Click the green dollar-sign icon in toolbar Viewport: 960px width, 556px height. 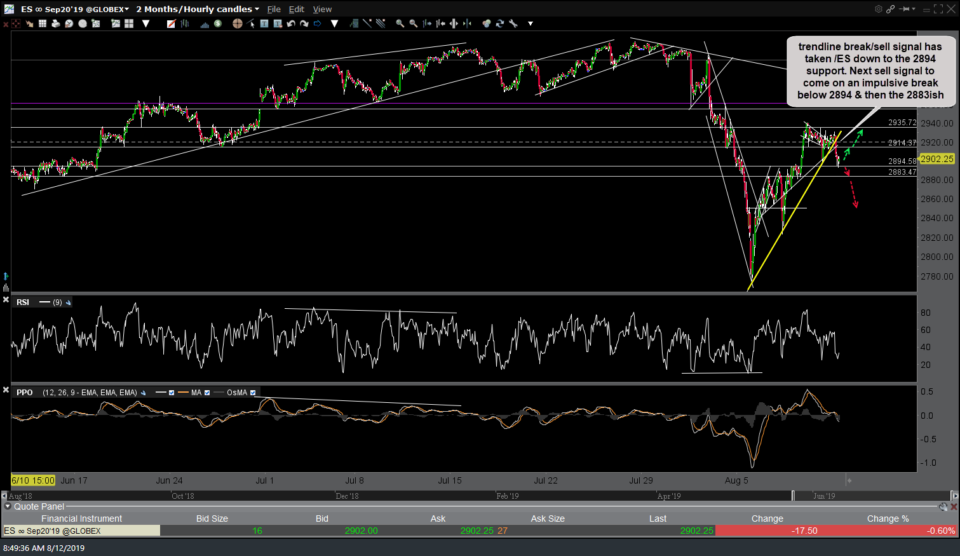(217, 24)
